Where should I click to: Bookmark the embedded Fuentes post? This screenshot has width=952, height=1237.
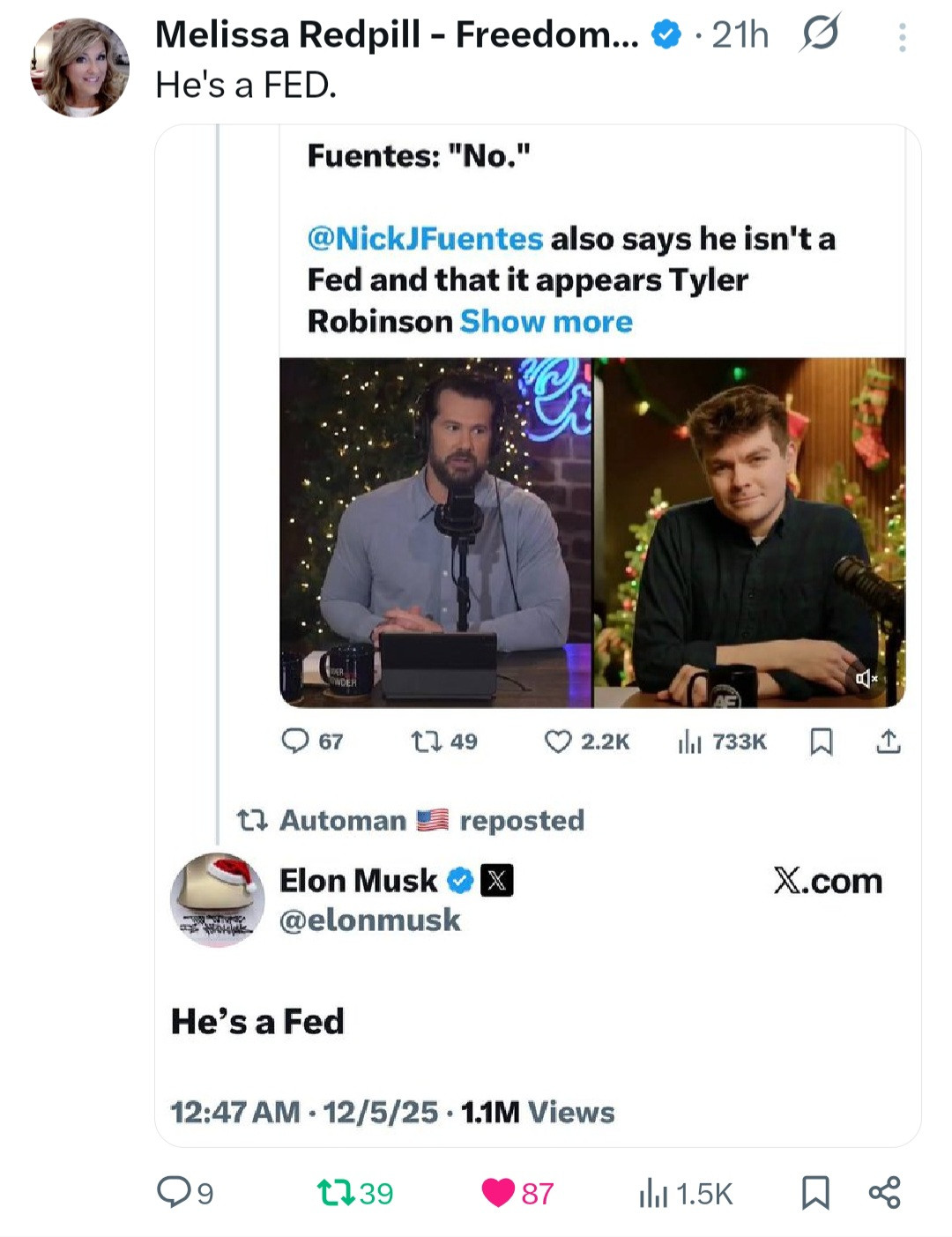point(821,741)
